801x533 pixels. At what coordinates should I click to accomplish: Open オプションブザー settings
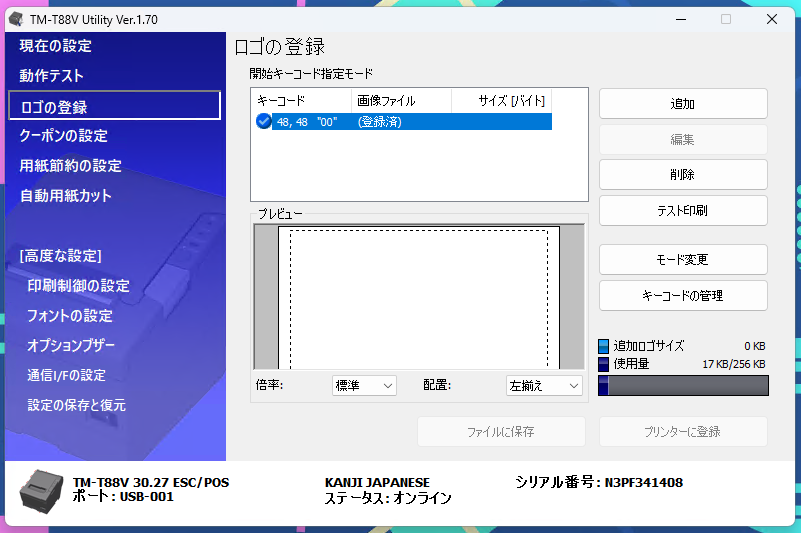71,345
